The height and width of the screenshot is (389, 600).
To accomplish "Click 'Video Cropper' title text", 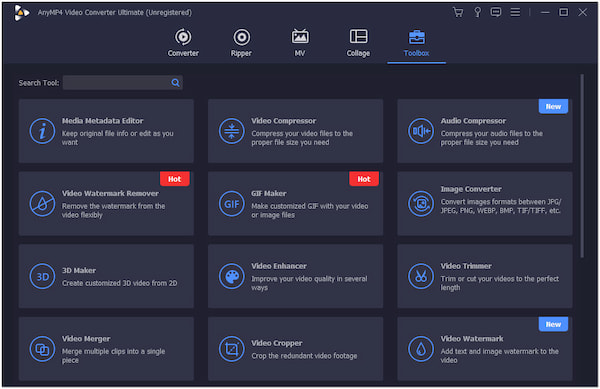I will 277,343.
